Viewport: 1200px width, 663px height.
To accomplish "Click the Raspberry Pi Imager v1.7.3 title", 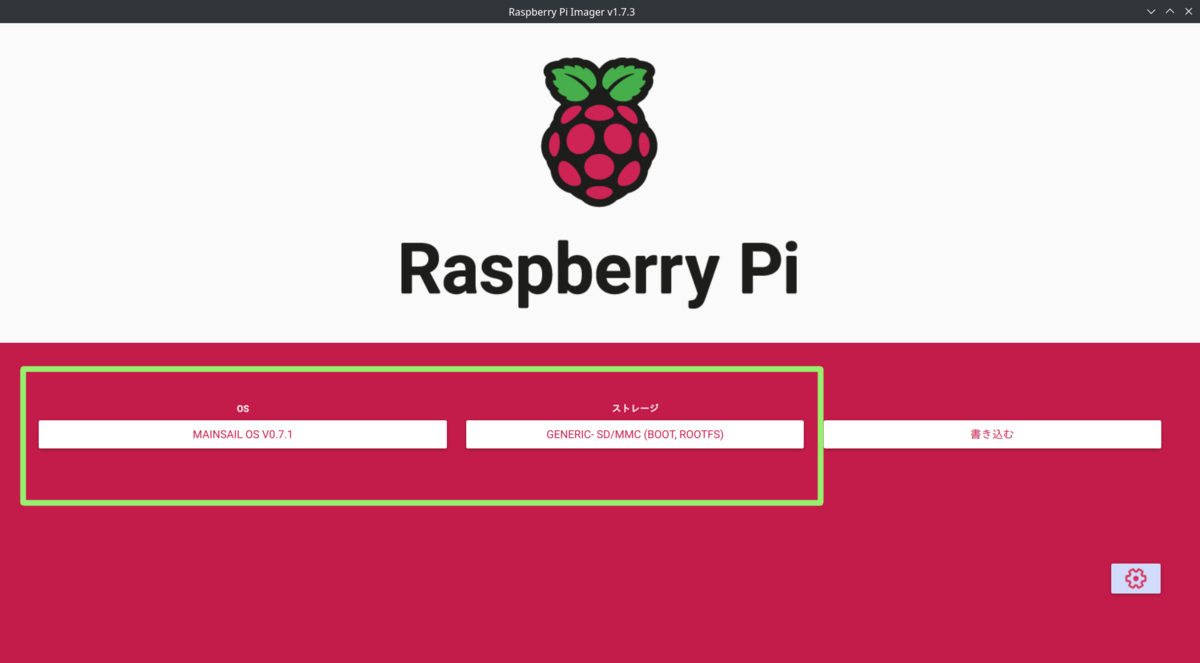I will (x=572, y=11).
